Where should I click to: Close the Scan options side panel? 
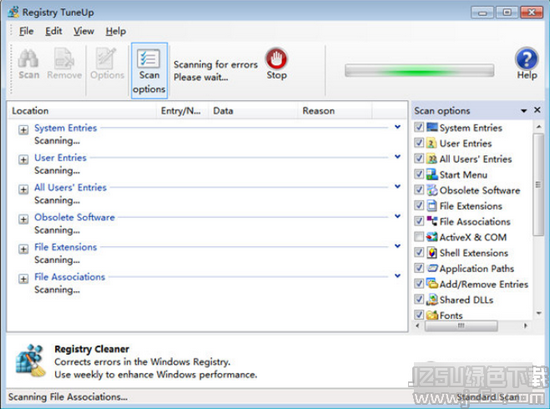(537, 110)
